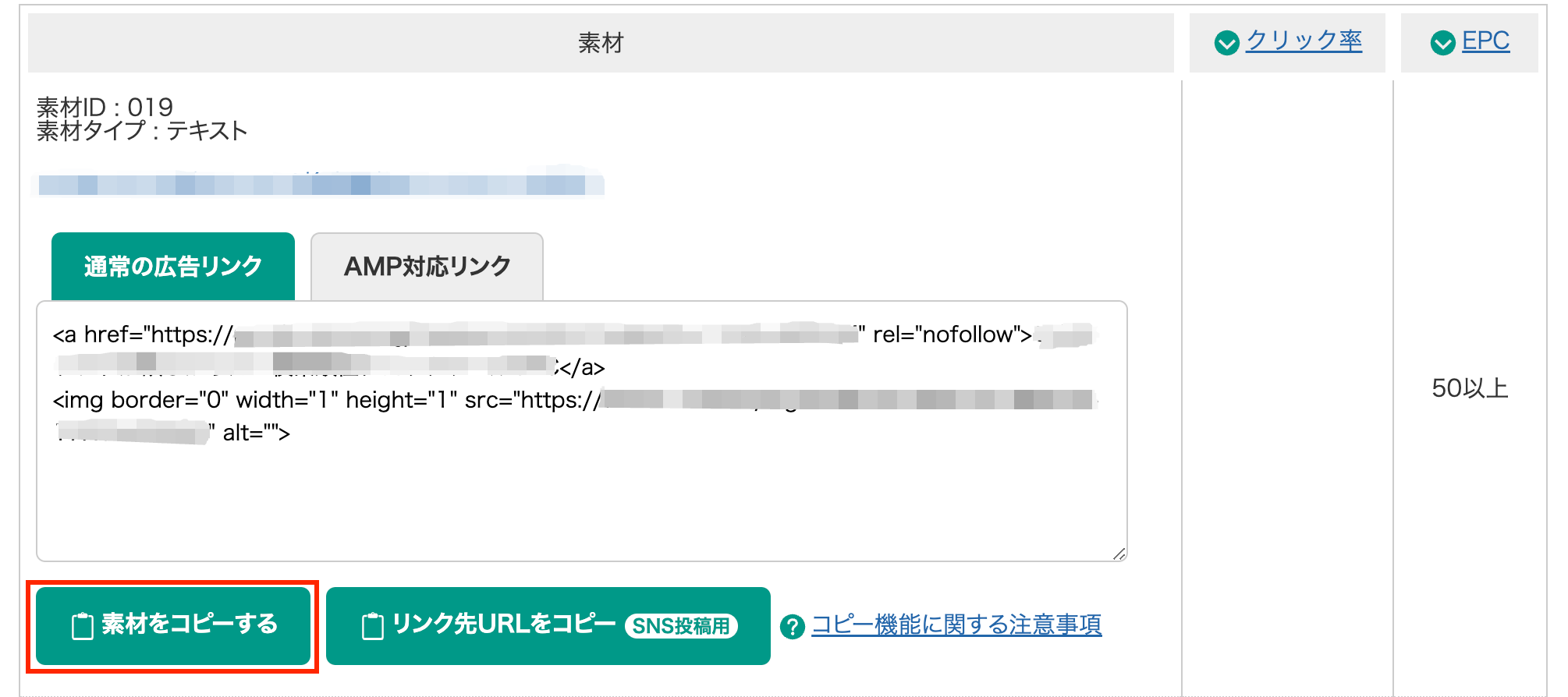Sort by クリック率 link
This screenshot has width=1568, height=697.
tap(1304, 41)
